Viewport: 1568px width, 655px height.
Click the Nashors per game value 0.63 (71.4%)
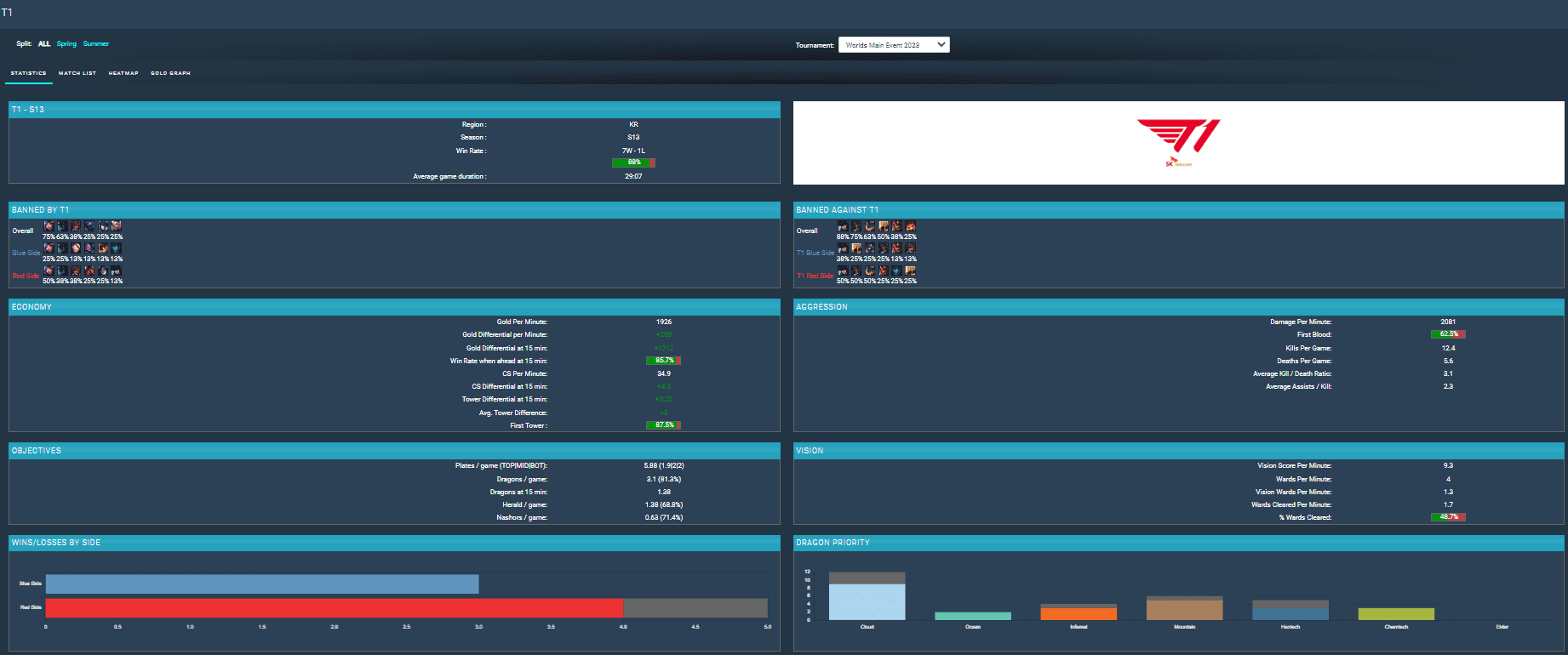pyautogui.click(x=664, y=517)
